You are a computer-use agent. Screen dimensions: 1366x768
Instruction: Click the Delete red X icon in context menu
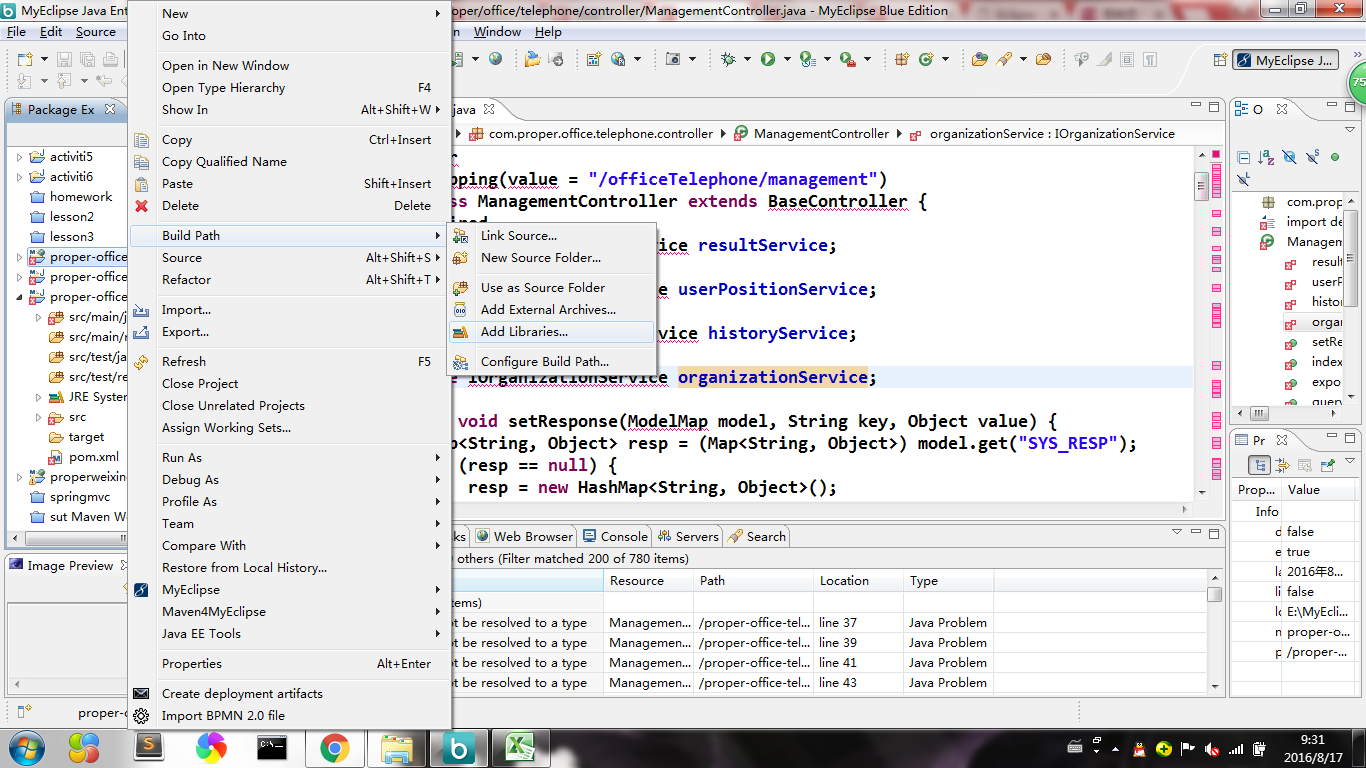click(142, 206)
